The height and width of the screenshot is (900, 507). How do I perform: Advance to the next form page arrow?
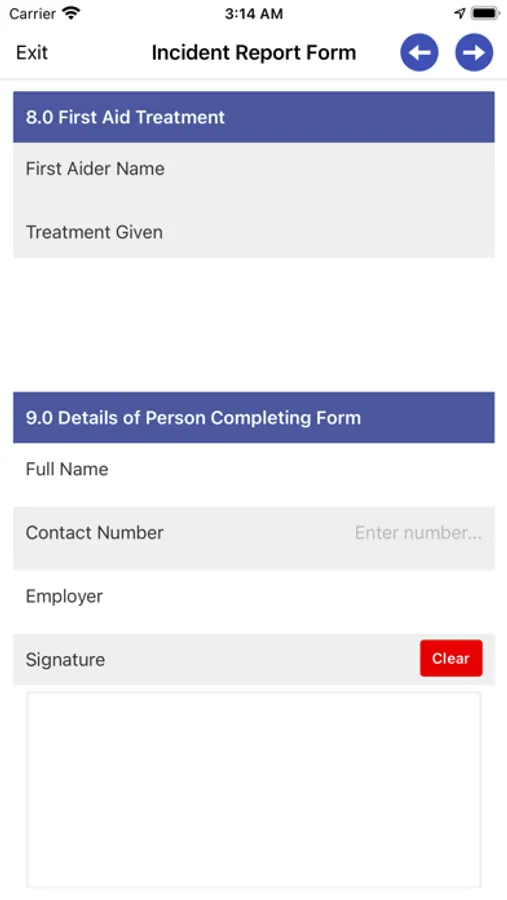(x=474, y=52)
